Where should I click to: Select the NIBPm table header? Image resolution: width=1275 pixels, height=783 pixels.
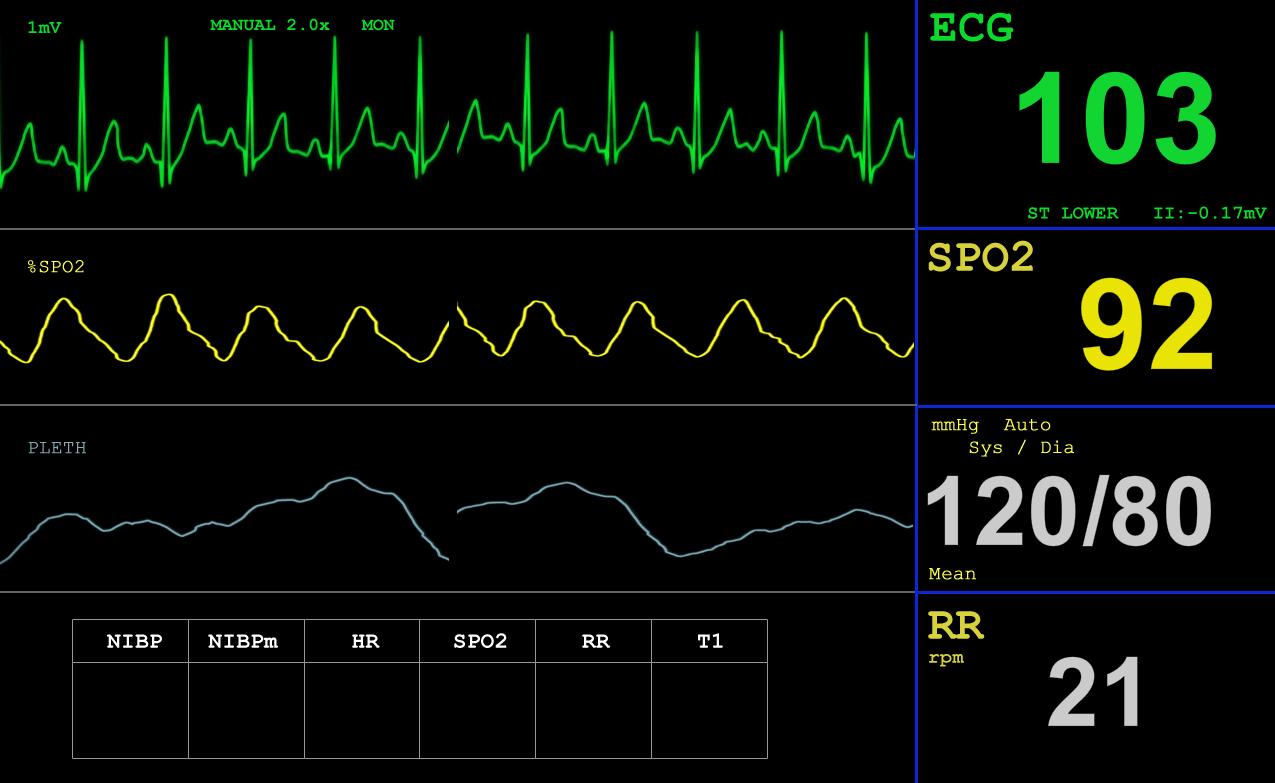click(242, 642)
